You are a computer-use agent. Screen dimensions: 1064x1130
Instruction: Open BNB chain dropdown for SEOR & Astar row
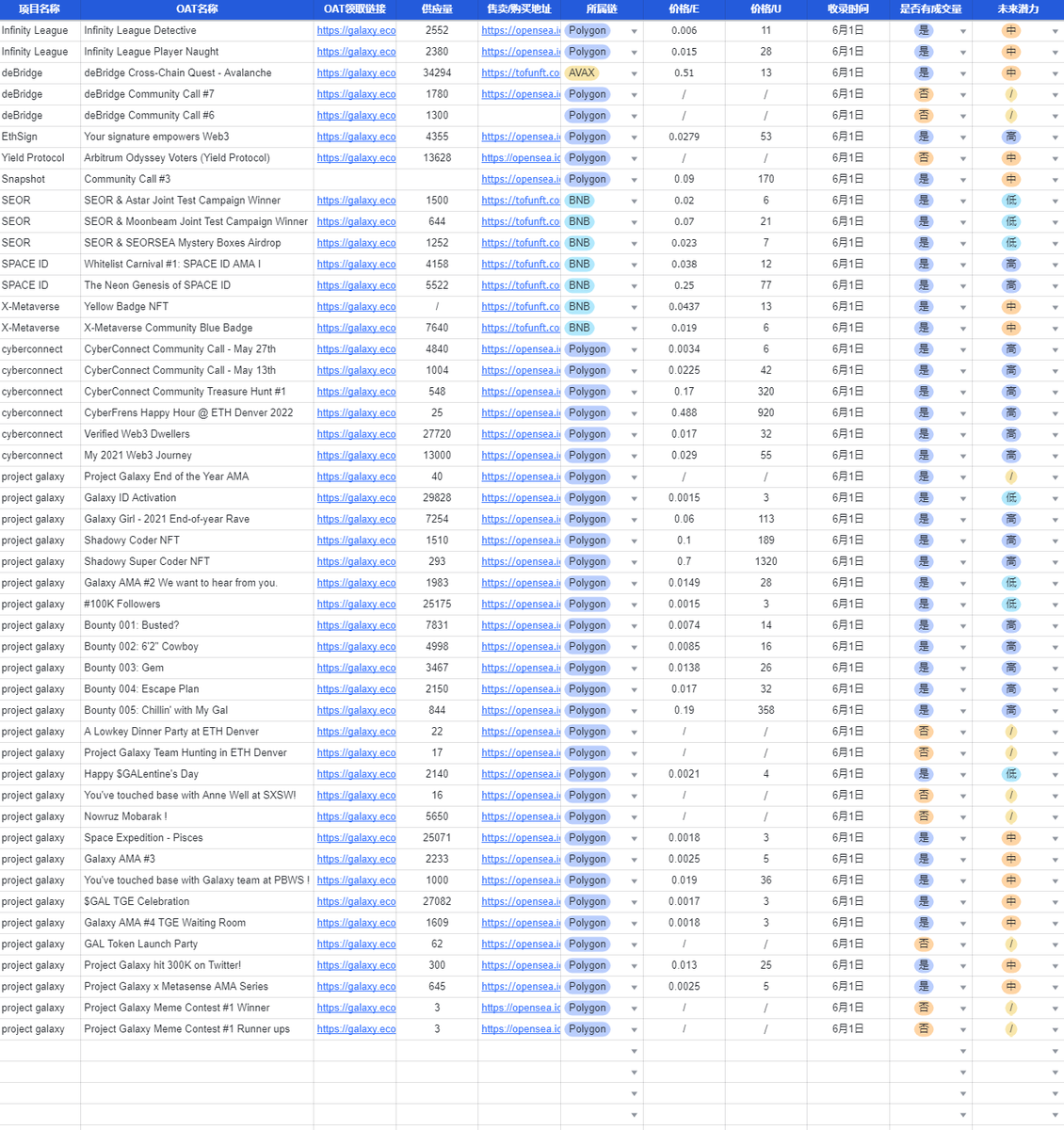coord(634,201)
